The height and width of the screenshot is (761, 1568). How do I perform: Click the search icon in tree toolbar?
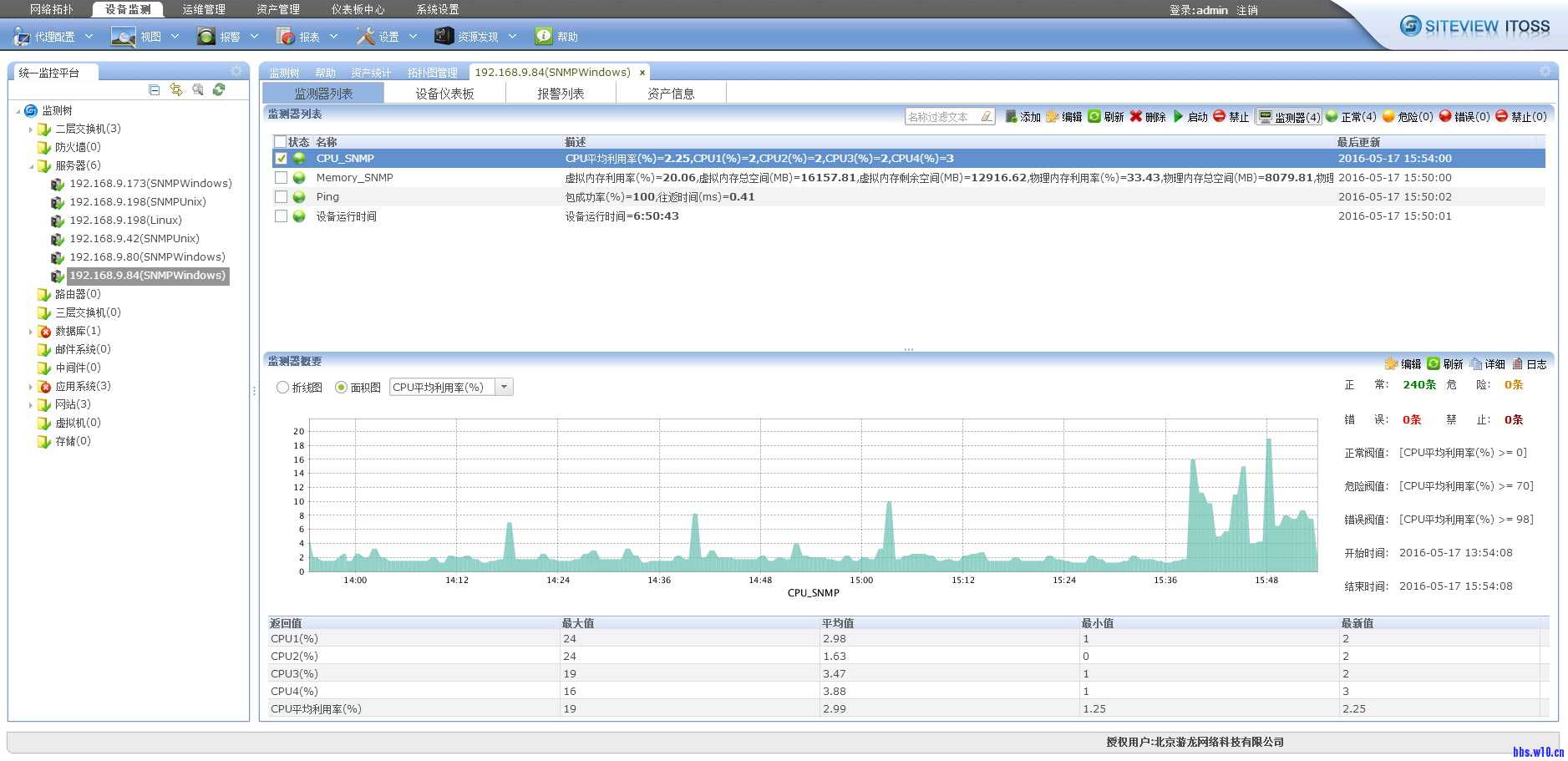tap(198, 89)
